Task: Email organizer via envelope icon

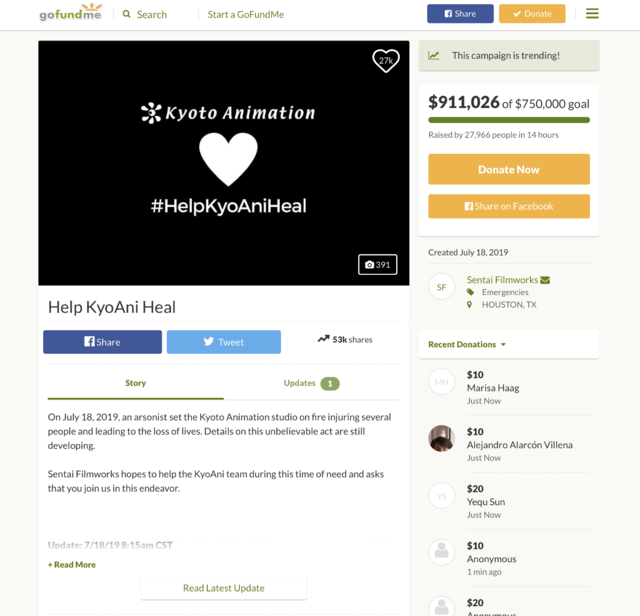Action: point(545,280)
